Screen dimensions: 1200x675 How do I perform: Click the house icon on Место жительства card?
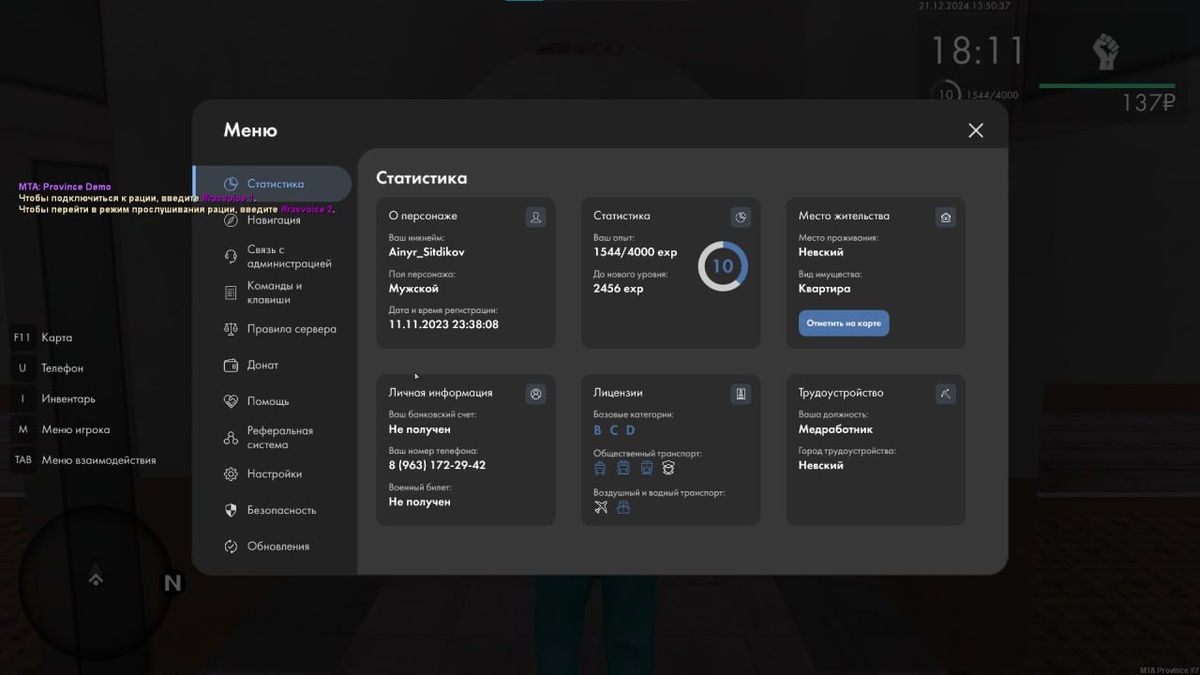click(x=945, y=217)
